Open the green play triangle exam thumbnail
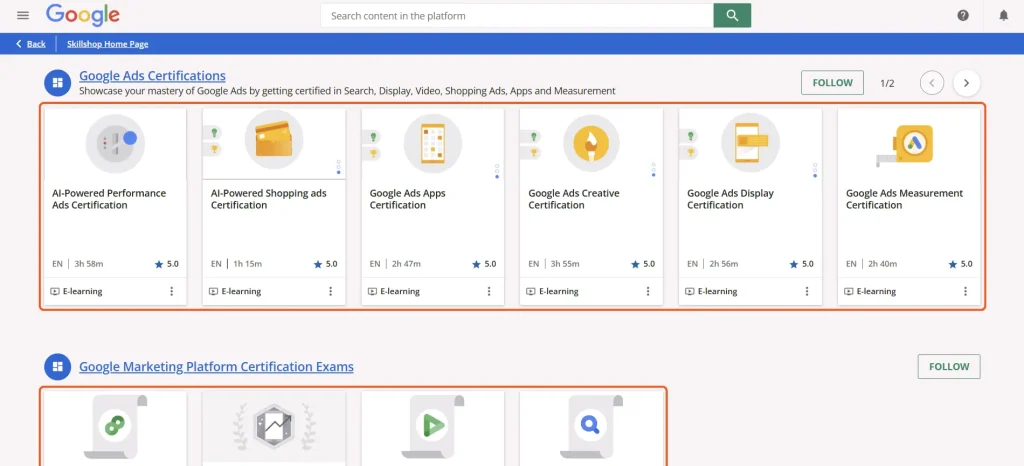This screenshot has height=466, width=1024. pyautogui.click(x=432, y=427)
